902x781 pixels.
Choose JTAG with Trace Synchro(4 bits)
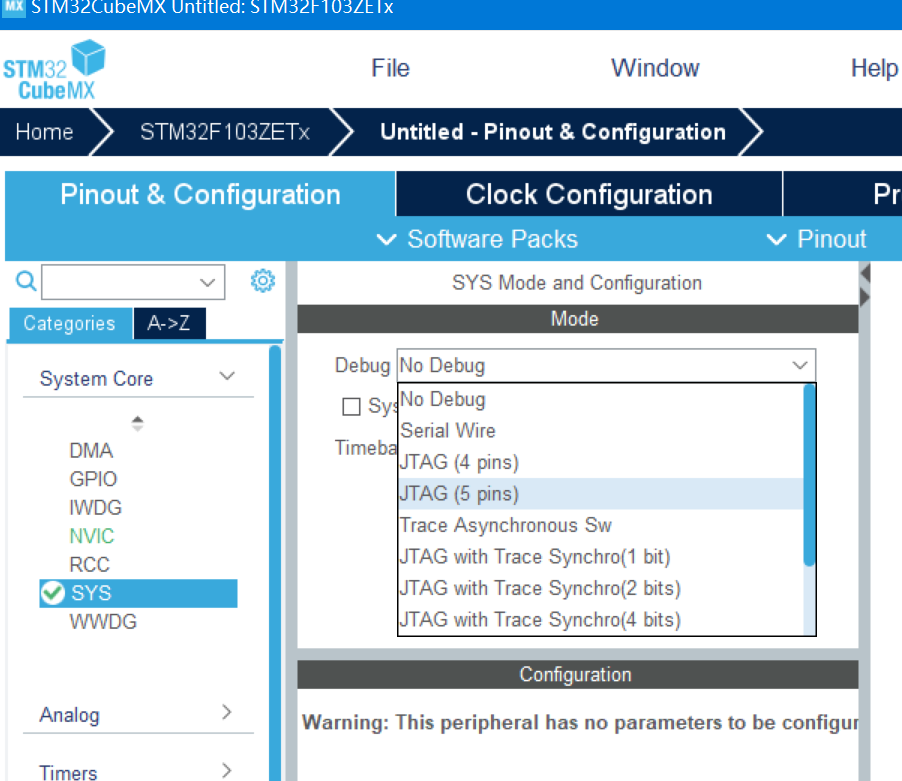(x=601, y=620)
